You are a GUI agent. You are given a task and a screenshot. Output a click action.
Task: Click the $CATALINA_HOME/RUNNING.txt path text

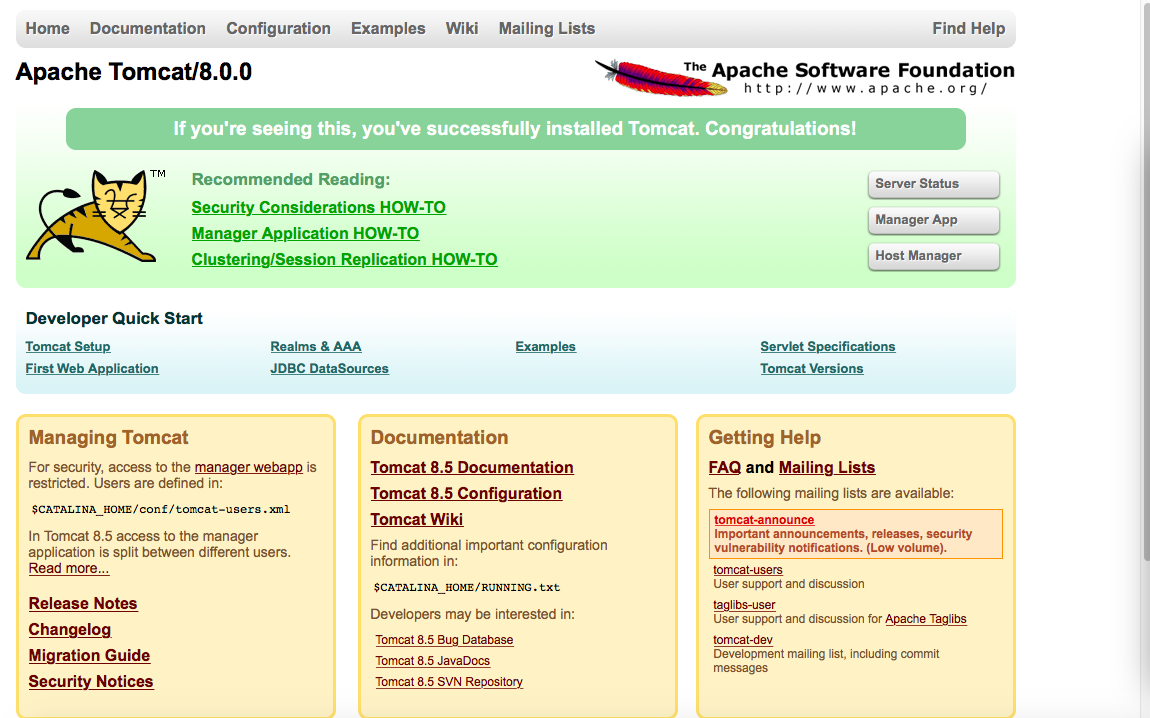coord(466,587)
